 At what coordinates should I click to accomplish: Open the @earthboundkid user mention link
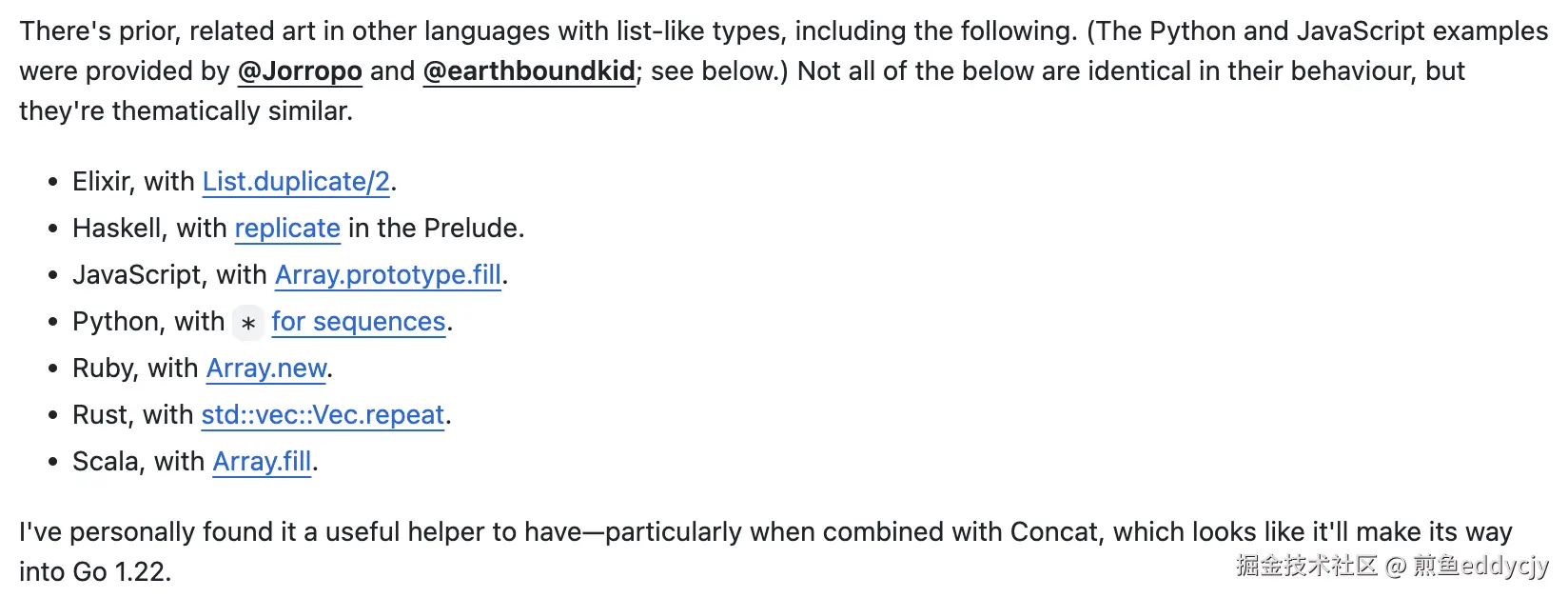[x=528, y=71]
